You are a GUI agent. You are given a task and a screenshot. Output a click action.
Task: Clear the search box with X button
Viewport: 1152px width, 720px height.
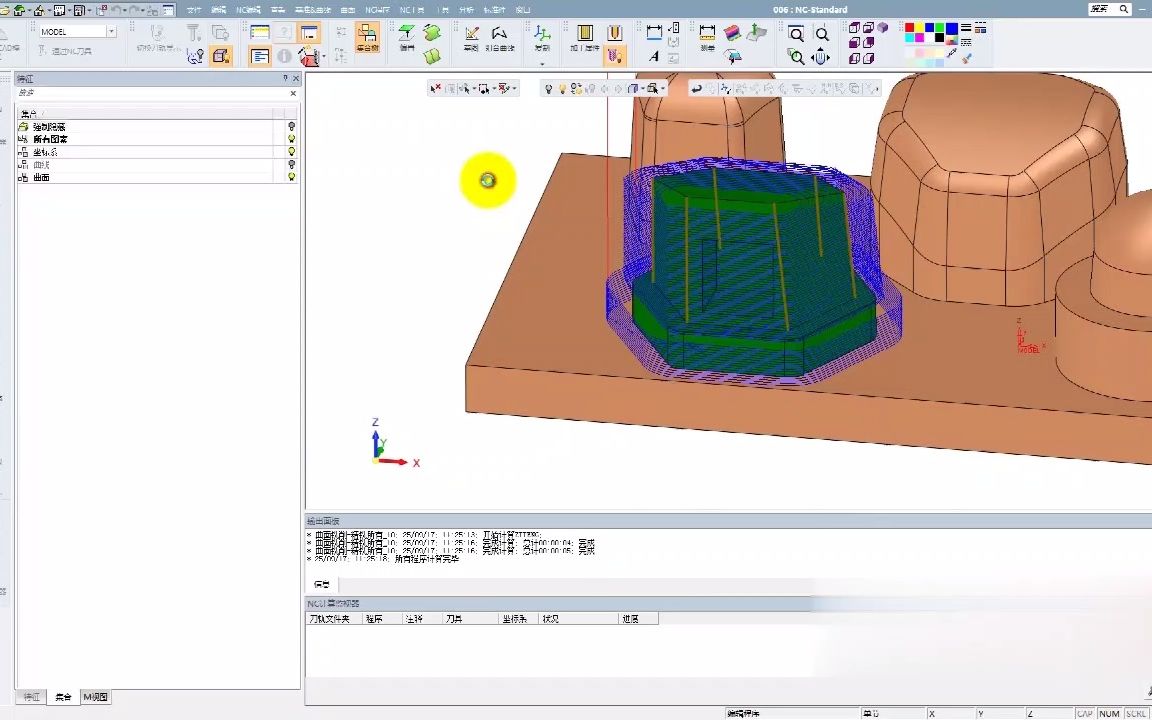[x=293, y=93]
